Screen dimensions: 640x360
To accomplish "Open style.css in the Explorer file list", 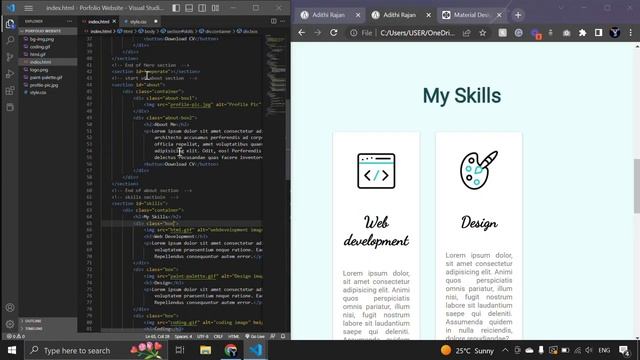I will (38, 93).
